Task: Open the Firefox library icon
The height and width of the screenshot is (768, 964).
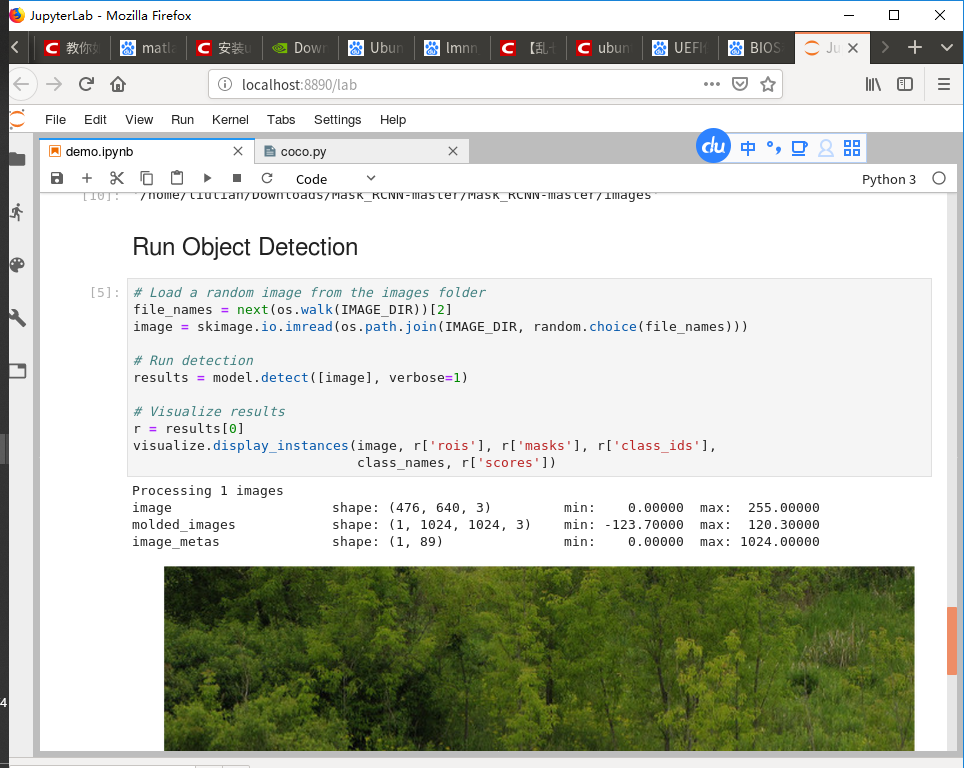Action: coord(873,84)
